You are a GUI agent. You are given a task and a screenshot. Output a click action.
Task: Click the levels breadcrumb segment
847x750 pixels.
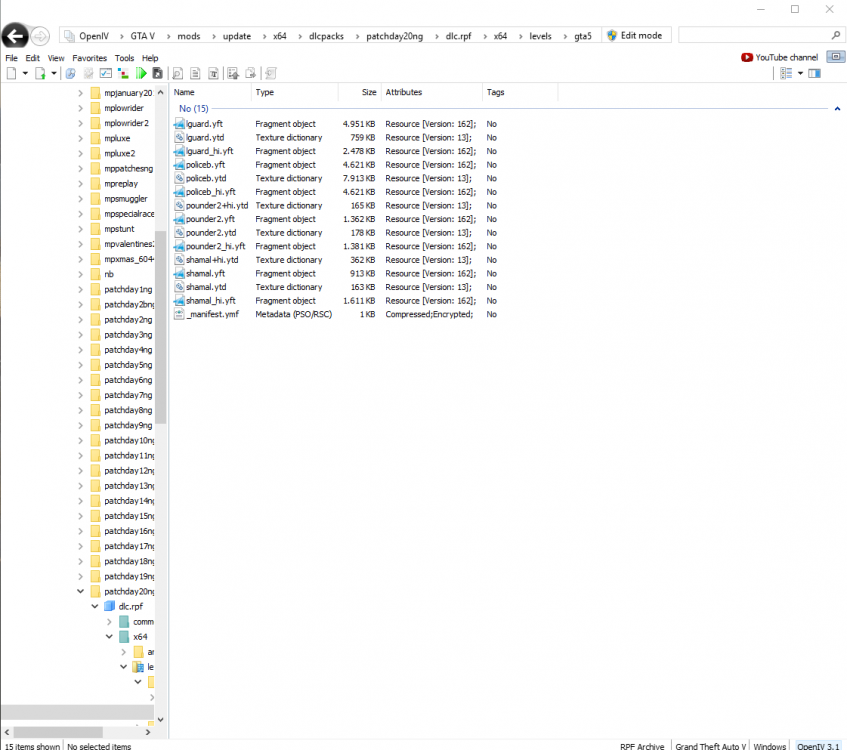coord(540,36)
